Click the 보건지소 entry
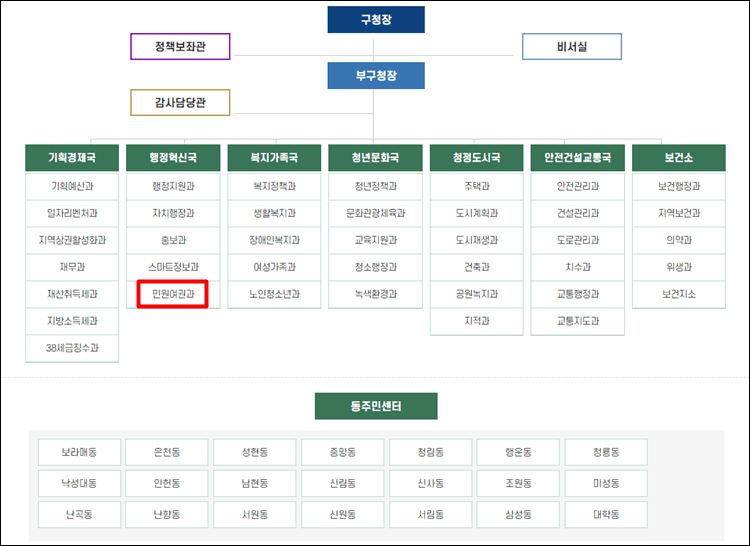Screen dimensions: 750x546 point(679,294)
